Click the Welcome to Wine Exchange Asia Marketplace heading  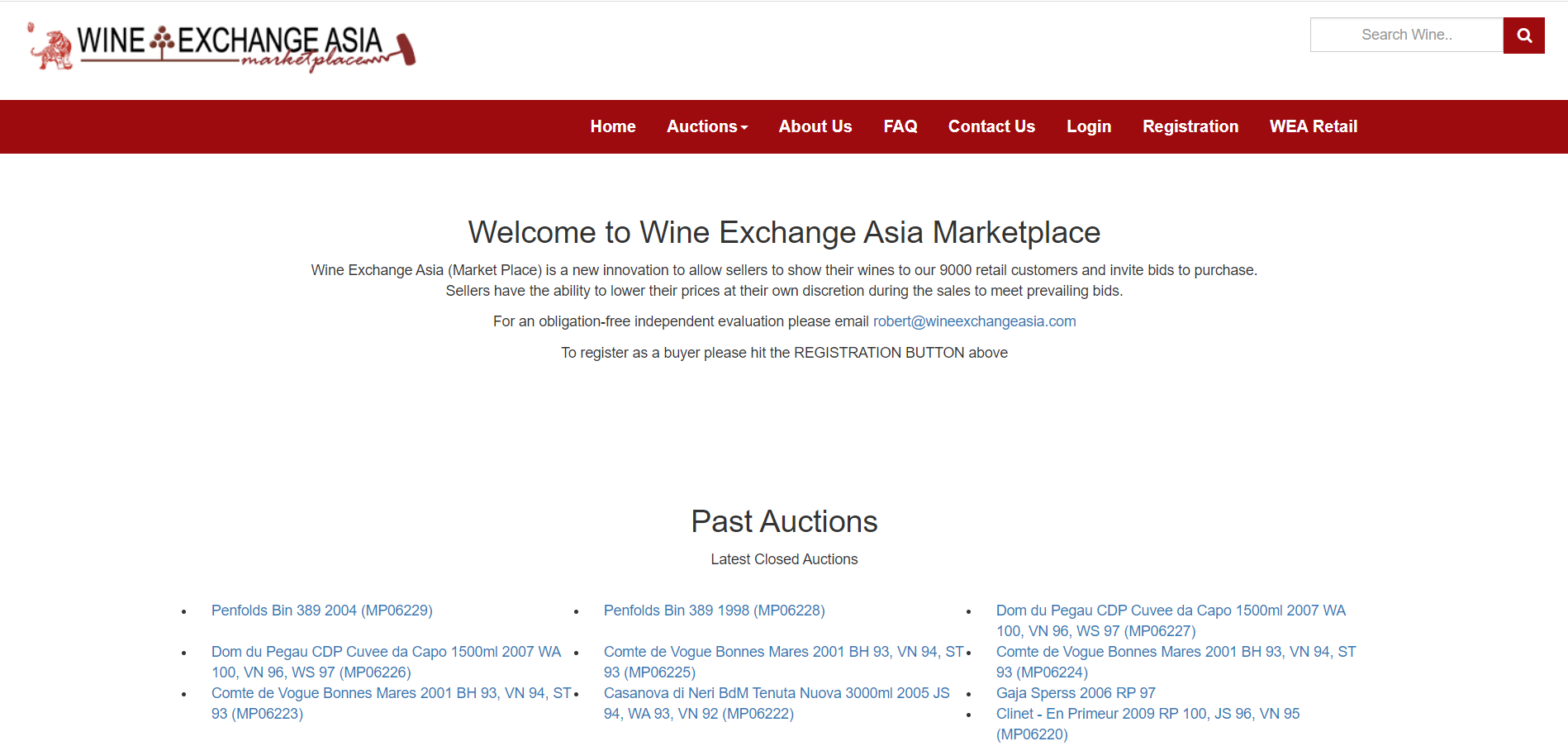pos(784,232)
